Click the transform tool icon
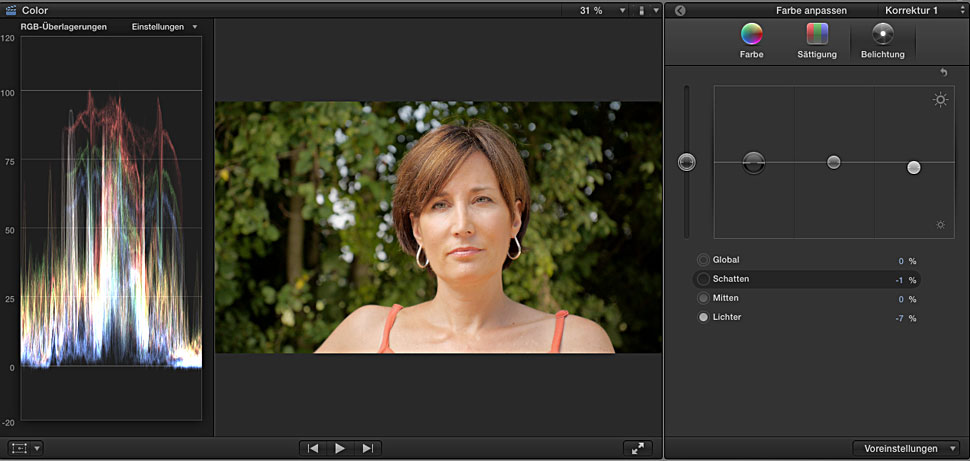This screenshot has width=970, height=461. [x=19, y=448]
